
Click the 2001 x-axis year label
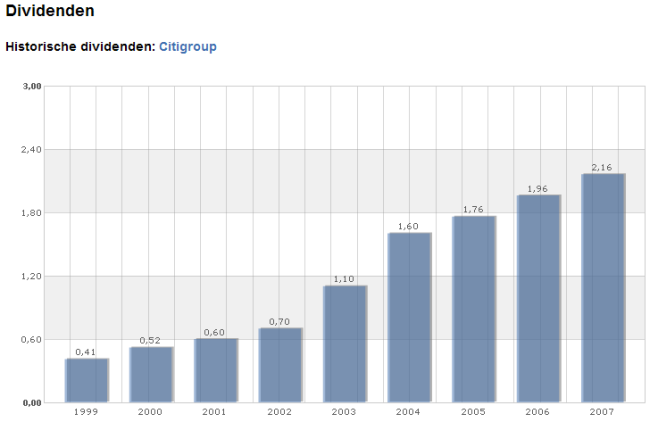coord(214,412)
